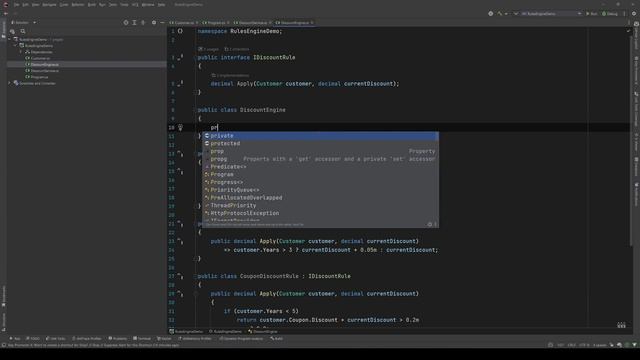Click the gutter icon beside interface Apply method
640x360 pixels.
(180, 84)
